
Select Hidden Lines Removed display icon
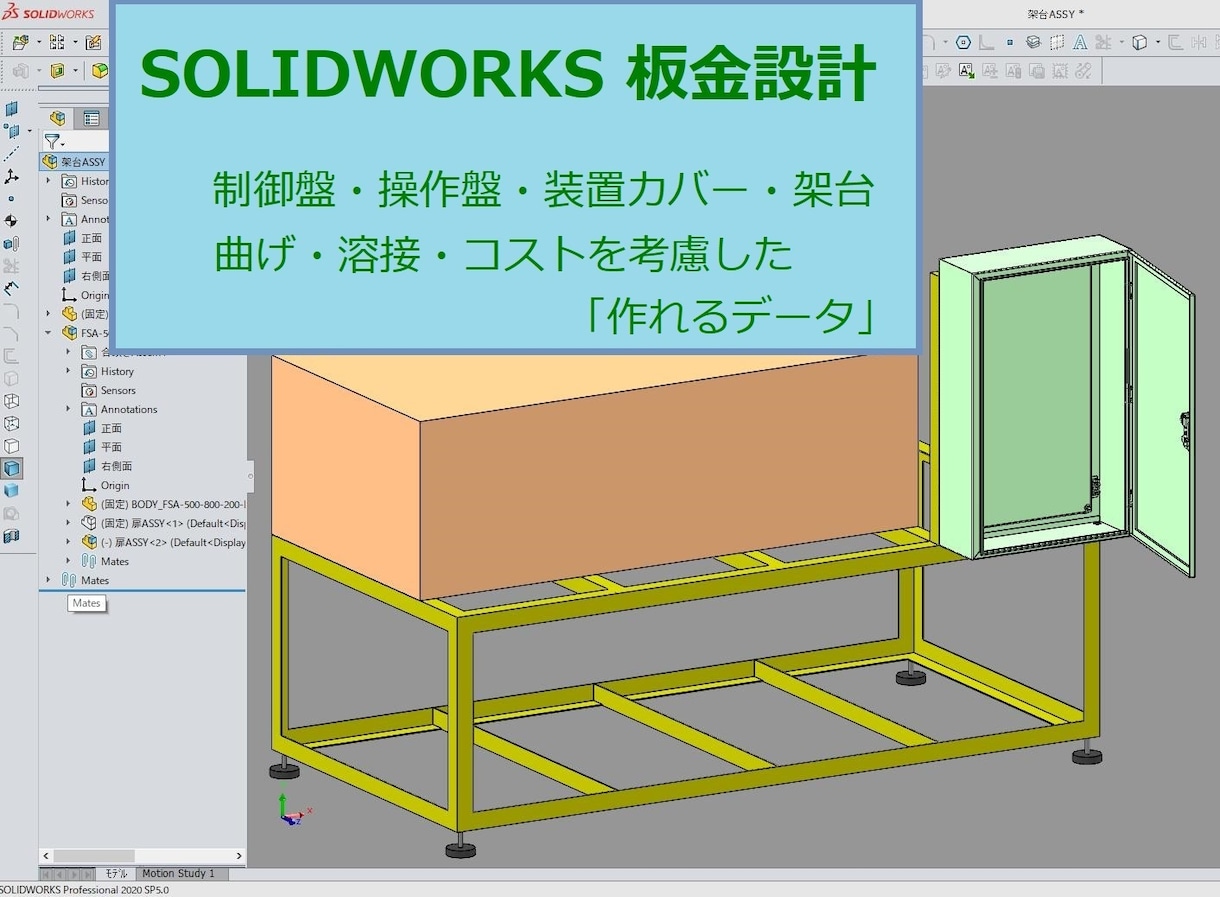pos(11,446)
